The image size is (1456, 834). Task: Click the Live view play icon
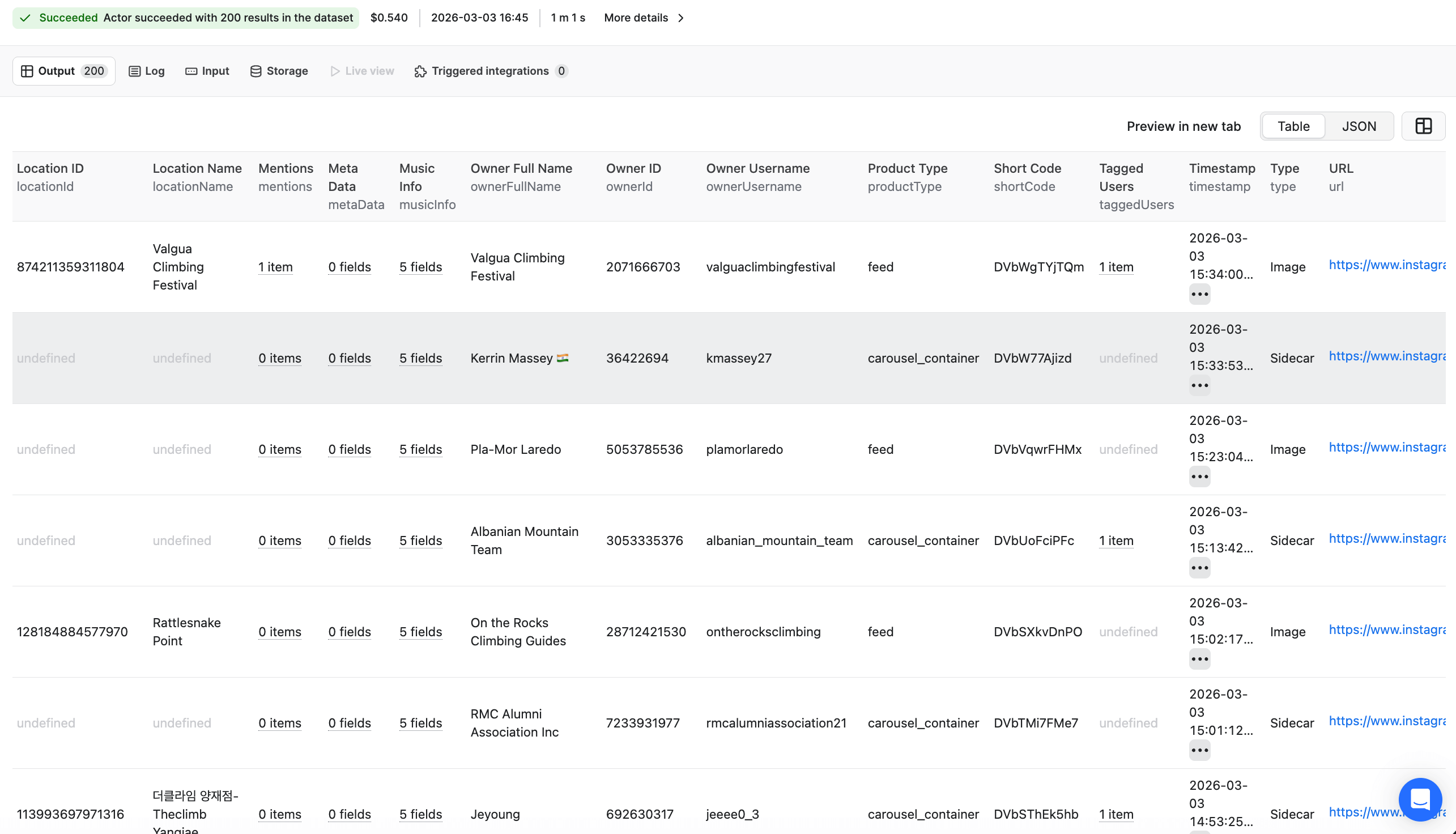click(x=335, y=71)
